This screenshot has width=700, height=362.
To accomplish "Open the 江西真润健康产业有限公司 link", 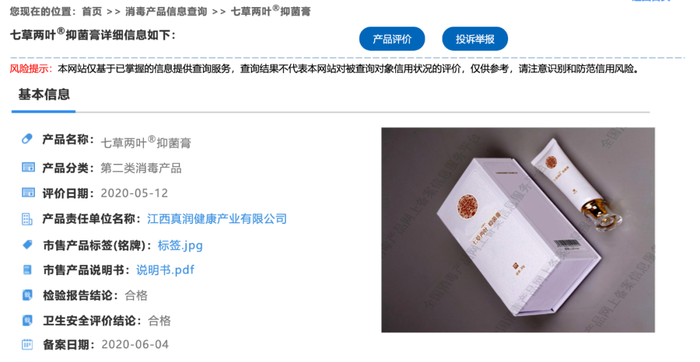I will click(217, 219).
